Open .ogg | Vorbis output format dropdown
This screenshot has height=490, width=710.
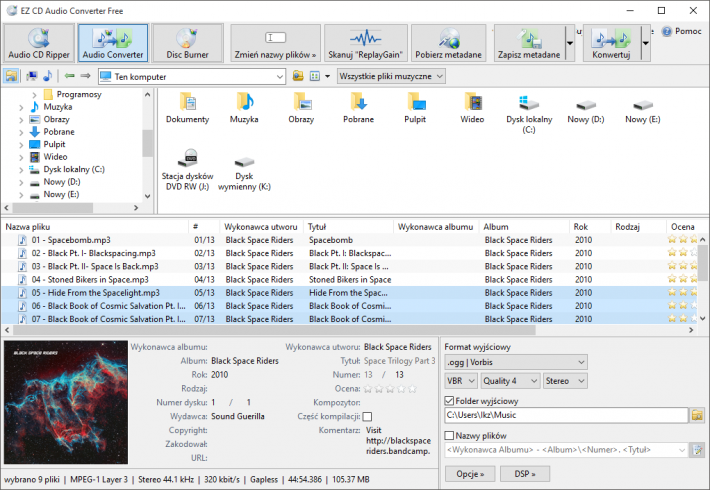coord(516,362)
